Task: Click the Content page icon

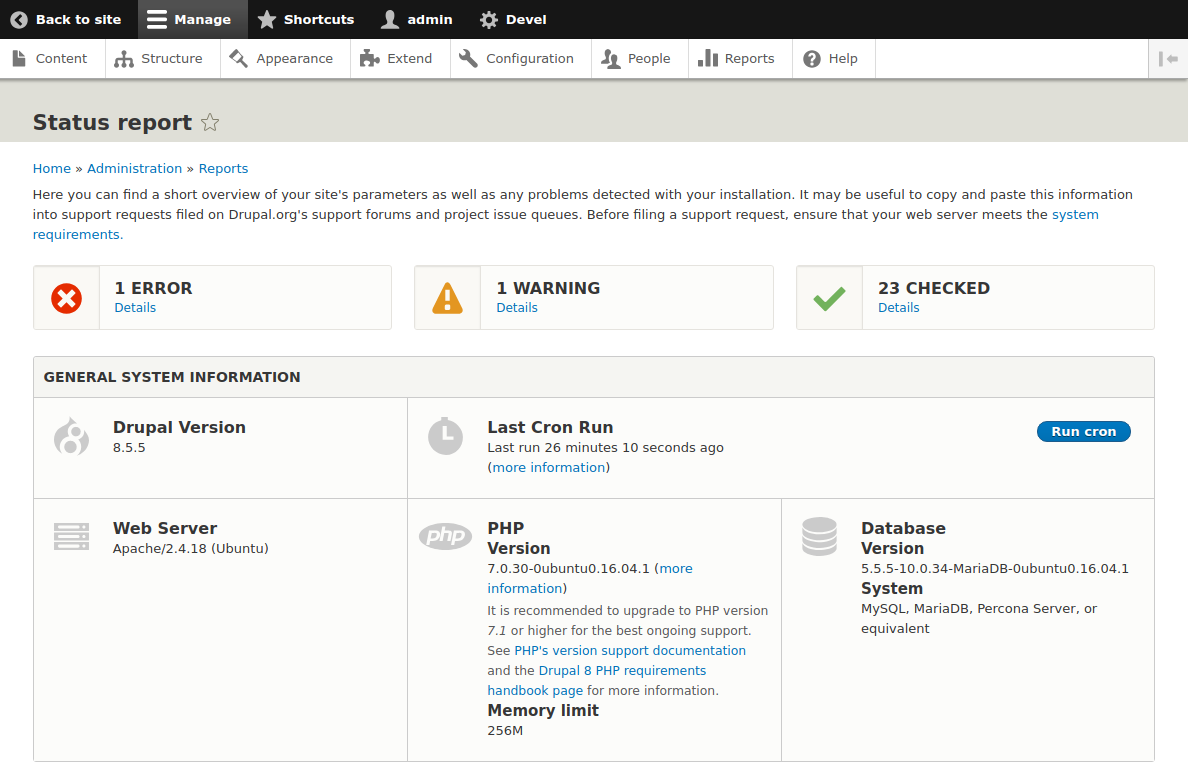Action: pos(19,58)
